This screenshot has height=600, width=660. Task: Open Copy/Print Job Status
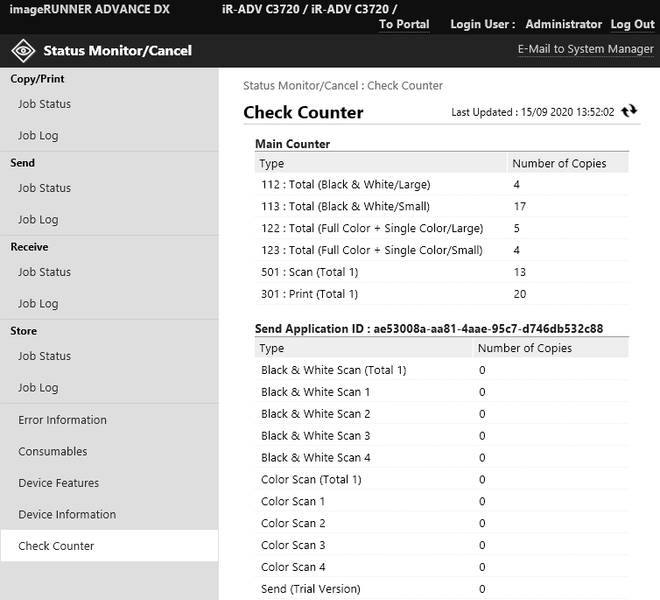pos(44,104)
